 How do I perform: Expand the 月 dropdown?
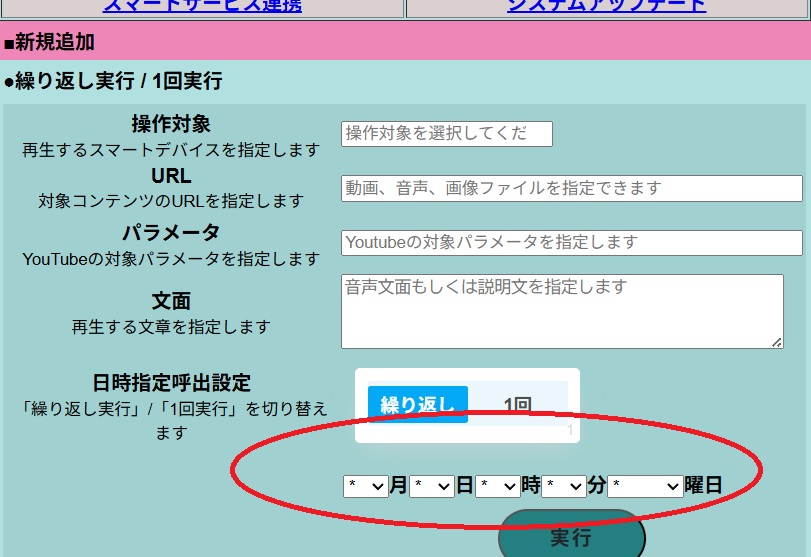(365, 486)
